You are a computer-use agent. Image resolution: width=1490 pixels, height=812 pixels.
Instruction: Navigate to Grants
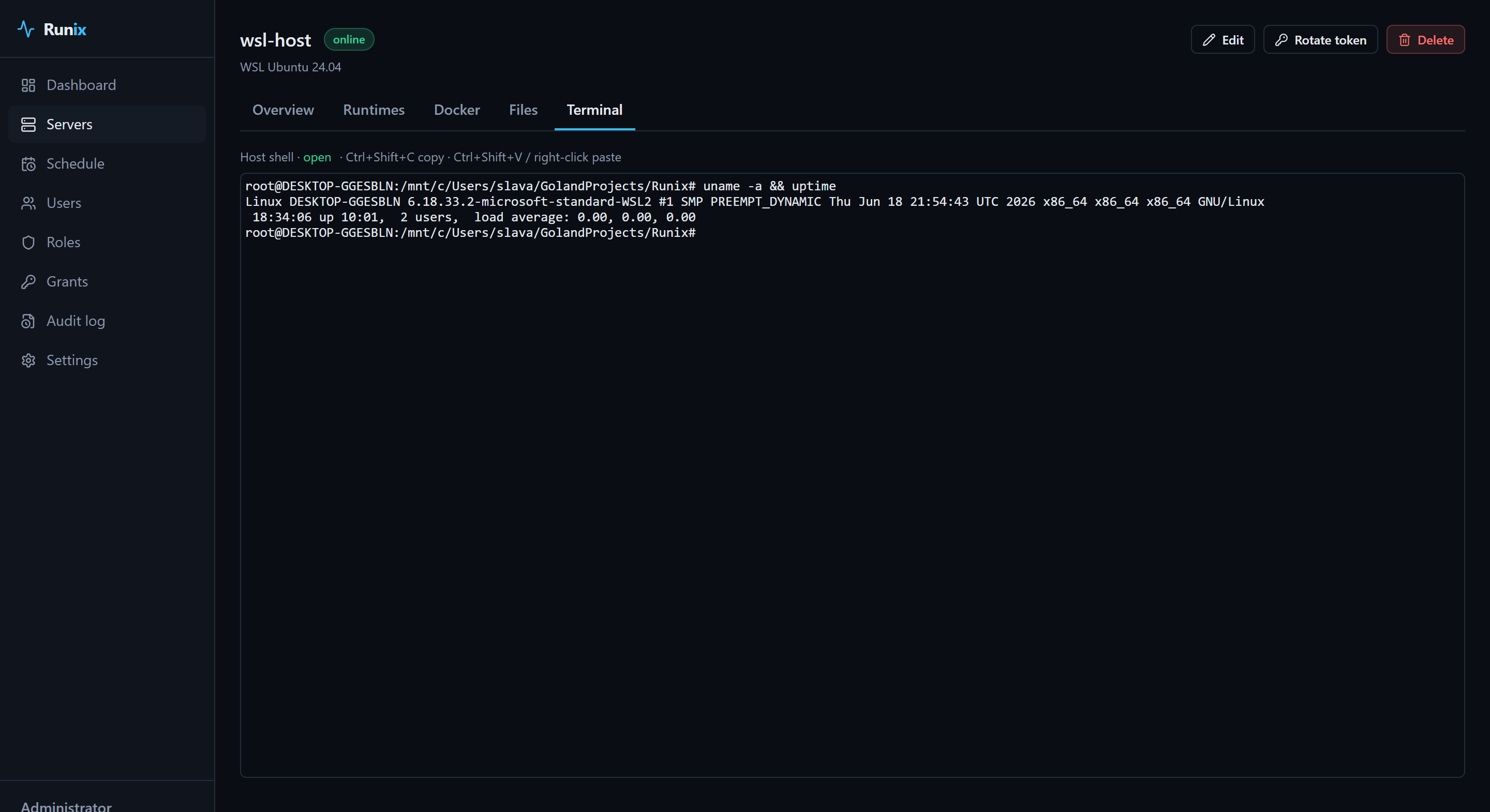tap(107, 282)
